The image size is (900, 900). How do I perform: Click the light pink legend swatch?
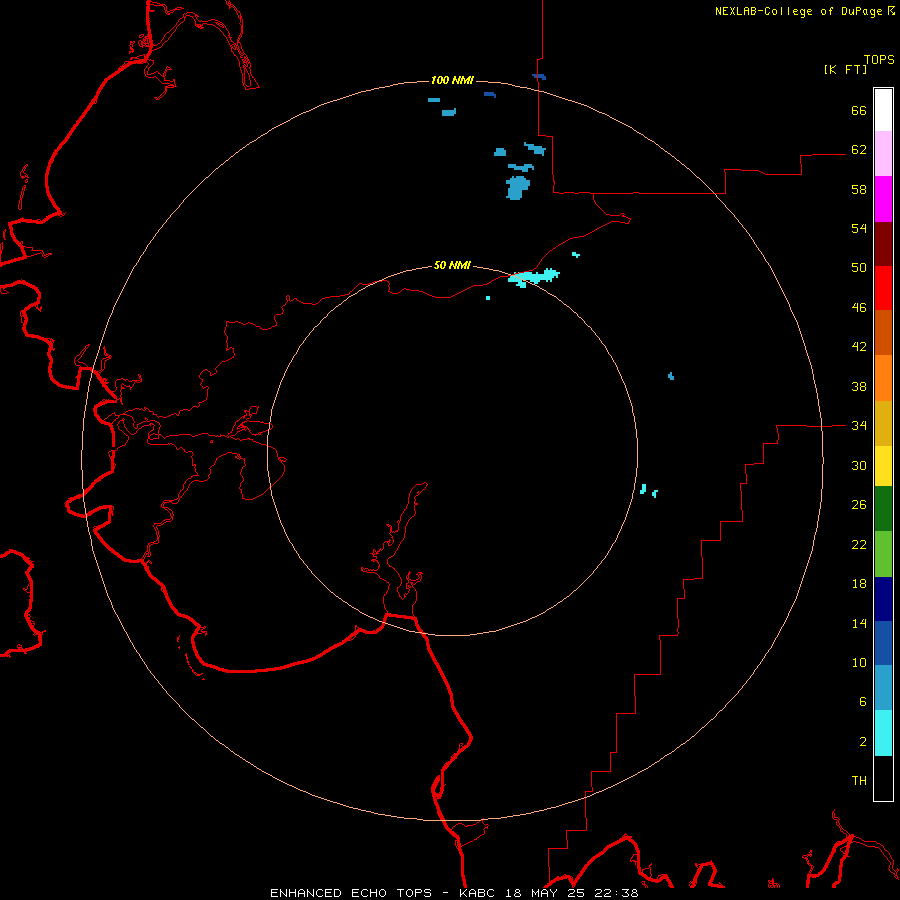pos(883,154)
